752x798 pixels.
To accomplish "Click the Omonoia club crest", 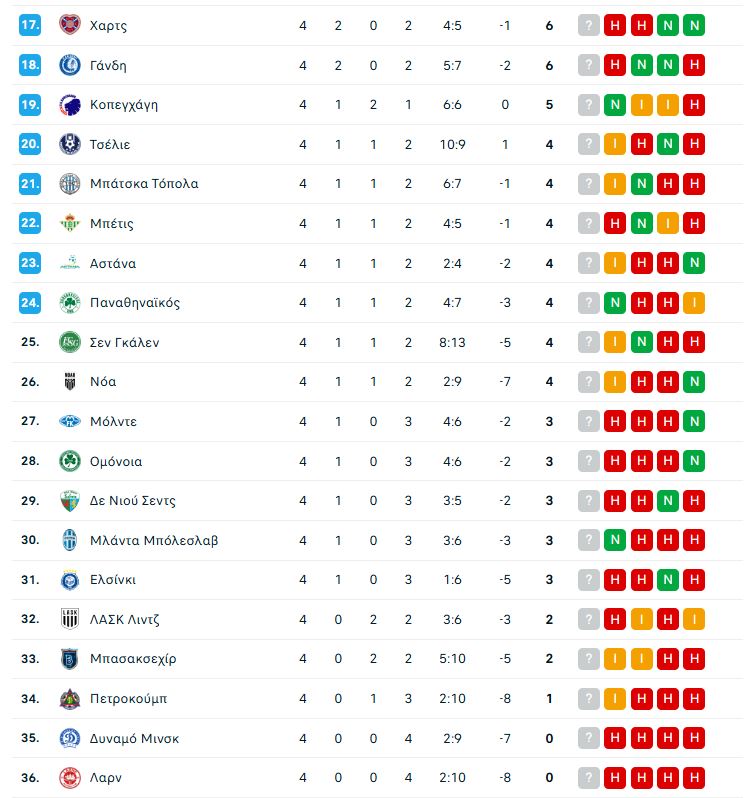I will point(70,461).
